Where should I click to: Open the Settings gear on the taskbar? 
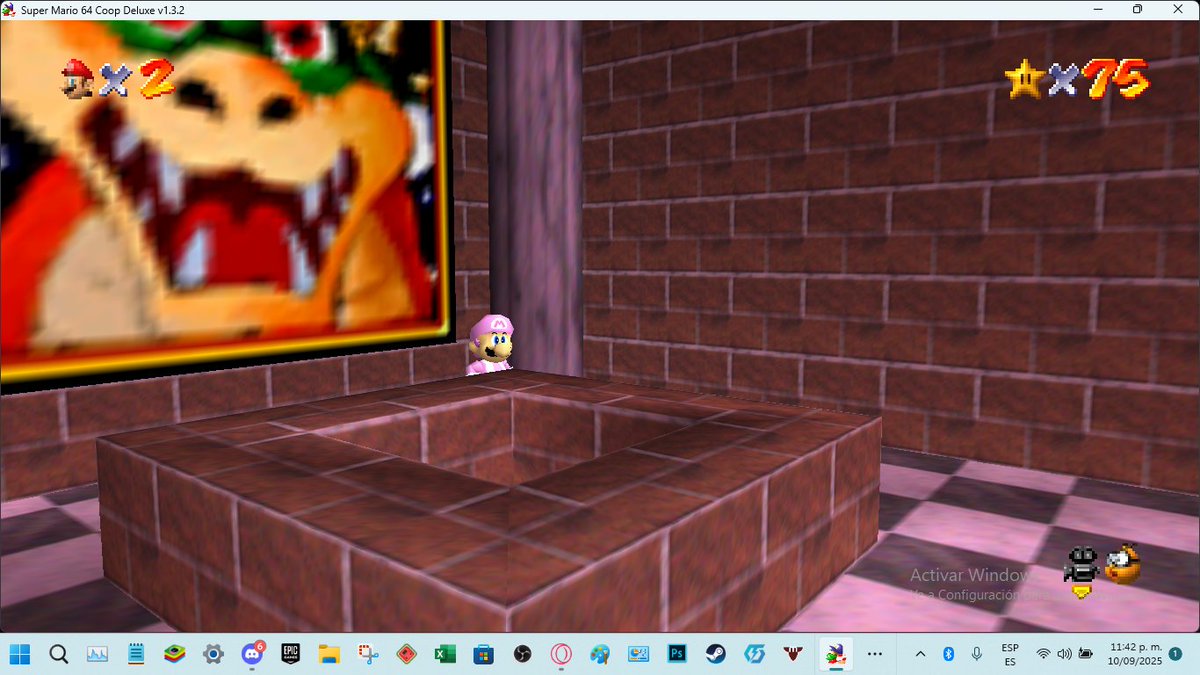coord(213,655)
